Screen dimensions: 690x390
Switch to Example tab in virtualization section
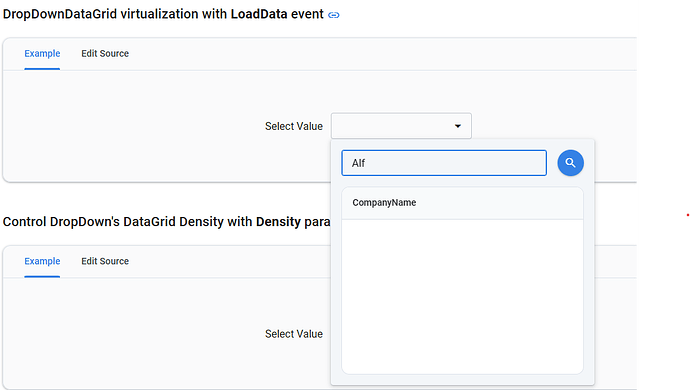42,54
